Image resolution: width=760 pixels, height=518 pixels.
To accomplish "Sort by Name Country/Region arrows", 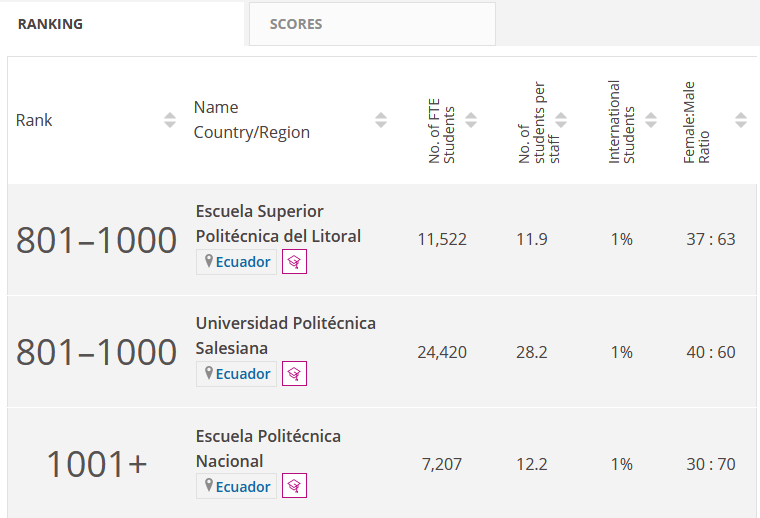I will tap(381, 120).
